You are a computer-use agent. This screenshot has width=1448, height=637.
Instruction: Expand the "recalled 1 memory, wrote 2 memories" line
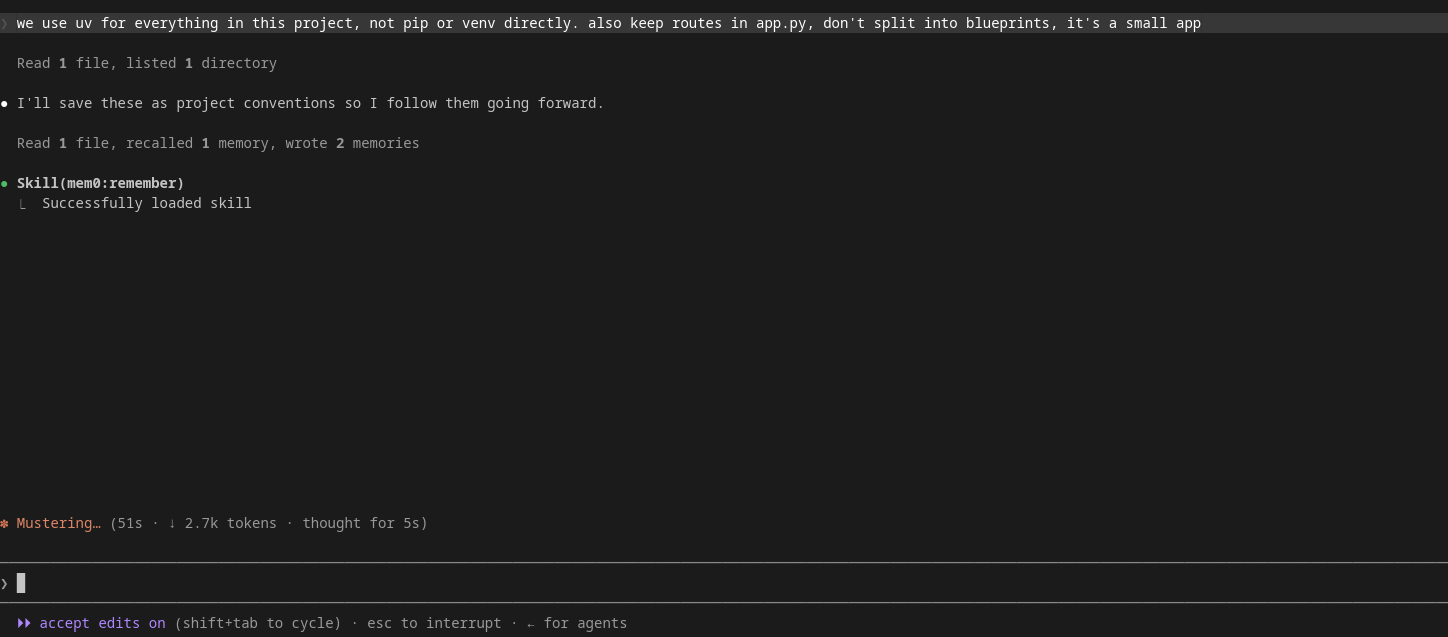pos(273,143)
